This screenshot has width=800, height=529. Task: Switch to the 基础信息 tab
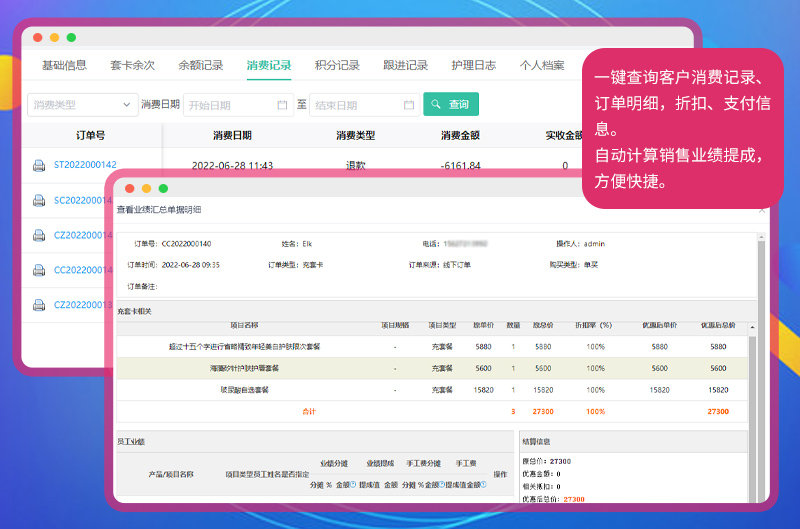coord(64,66)
